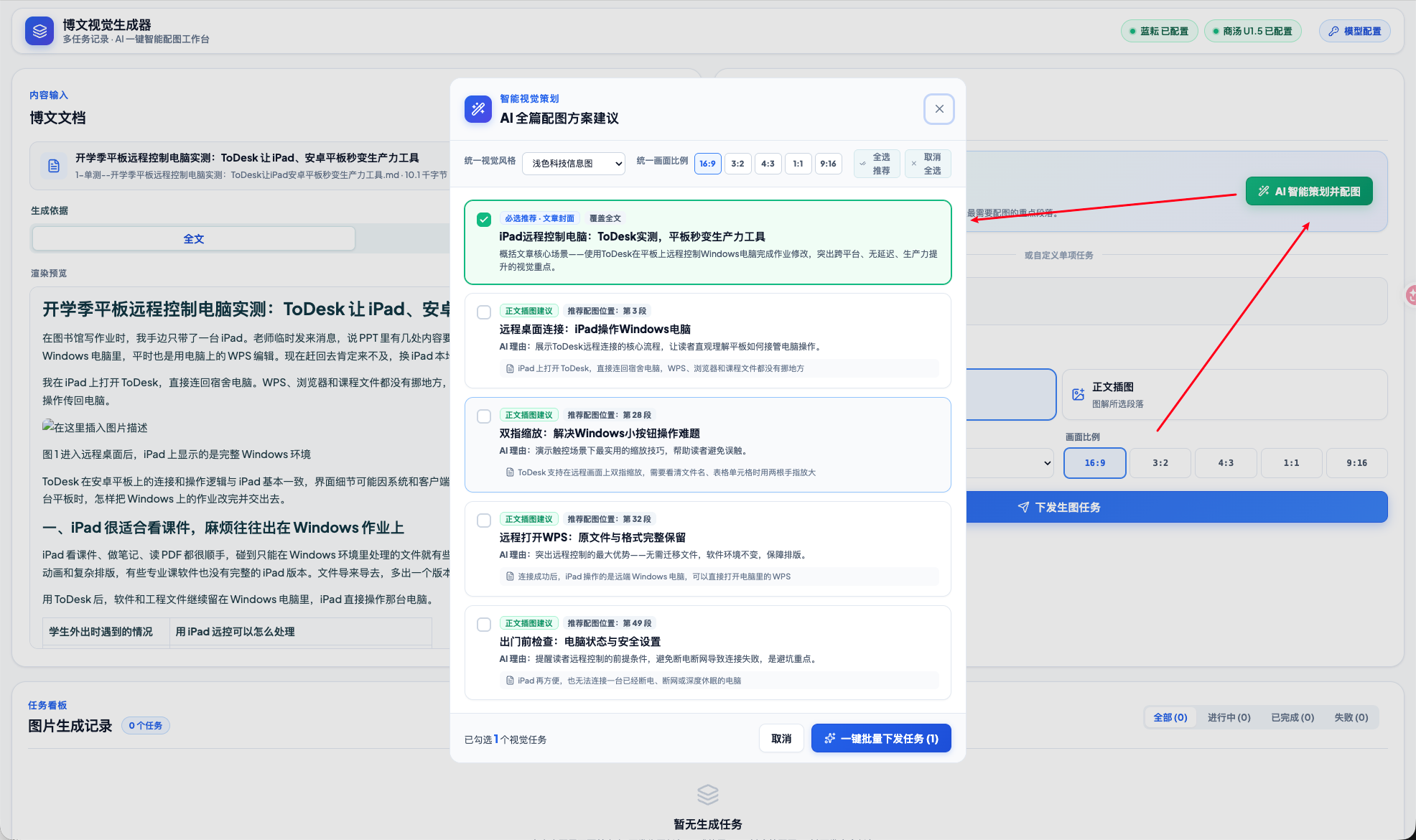Screen dimensions: 1416x840
Task: Click the 正文插图建议 tag on the 出门前检查 card
Action: (529, 623)
